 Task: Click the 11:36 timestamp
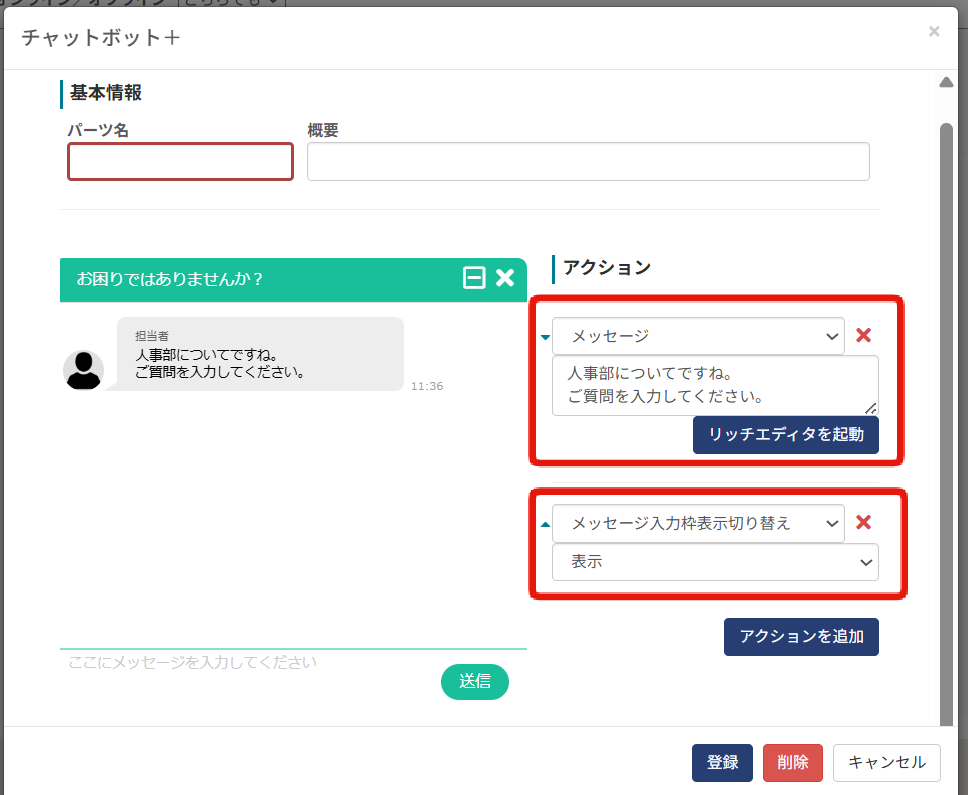[x=427, y=386]
